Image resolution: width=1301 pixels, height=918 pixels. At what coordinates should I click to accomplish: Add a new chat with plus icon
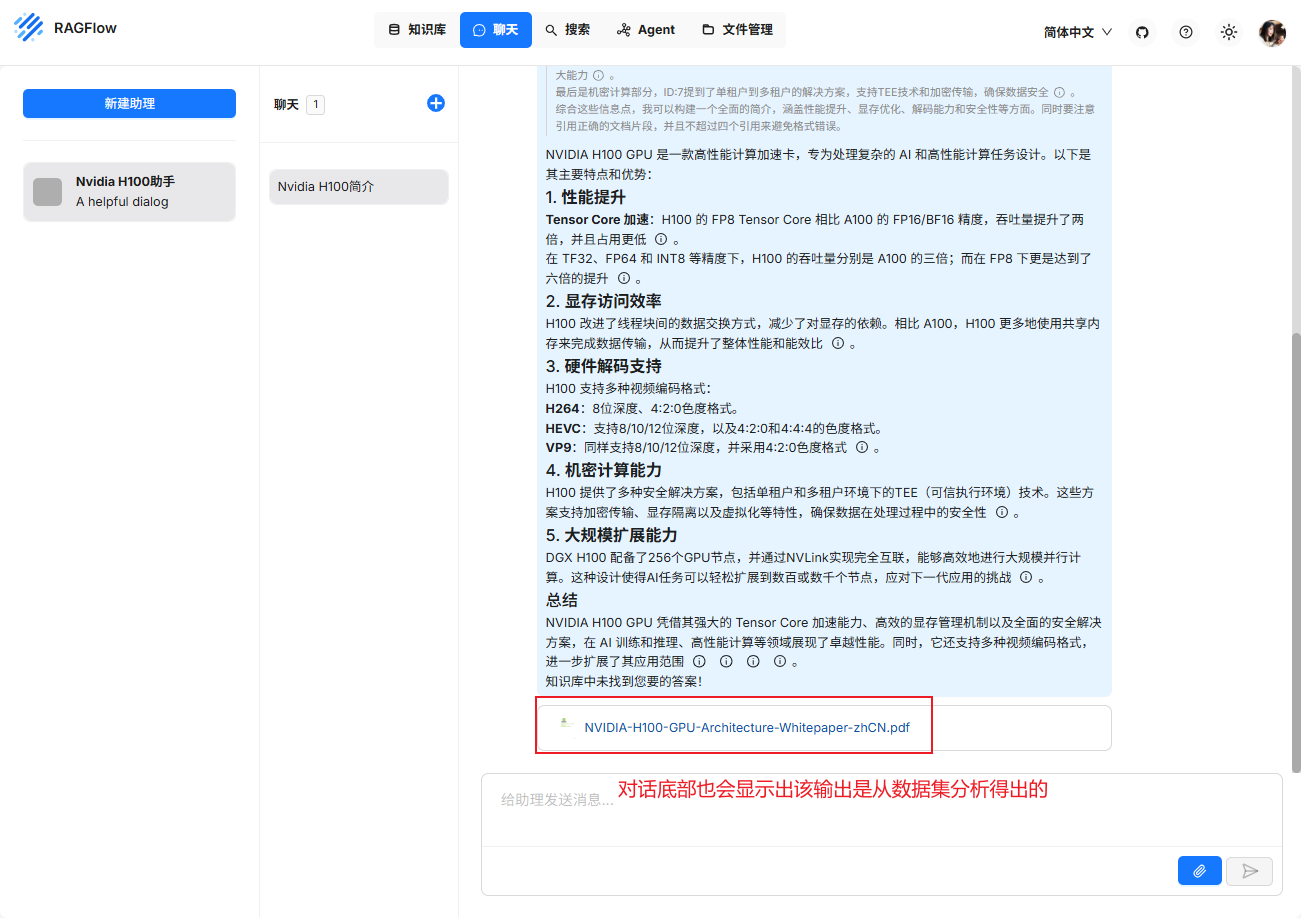(436, 103)
